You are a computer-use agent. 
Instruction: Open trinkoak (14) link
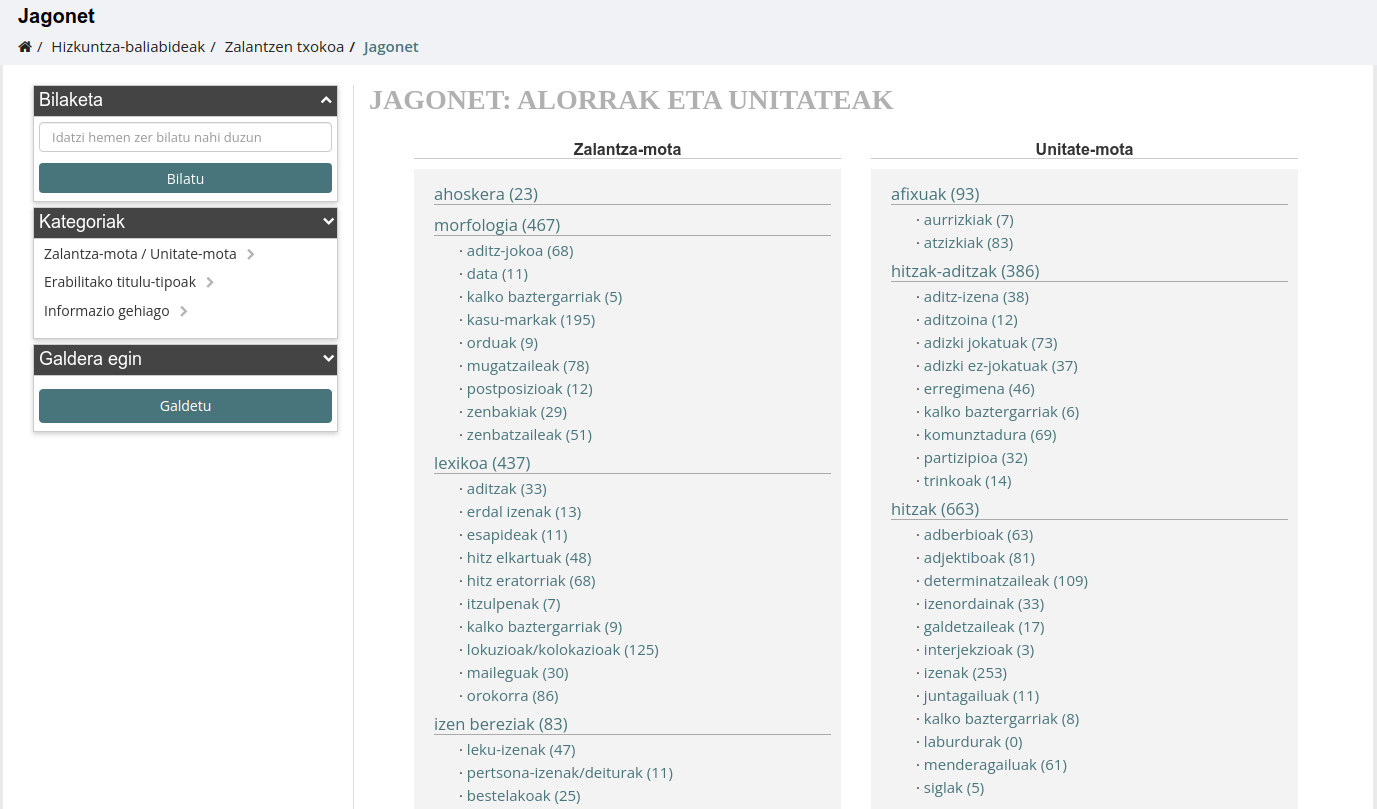tap(968, 481)
